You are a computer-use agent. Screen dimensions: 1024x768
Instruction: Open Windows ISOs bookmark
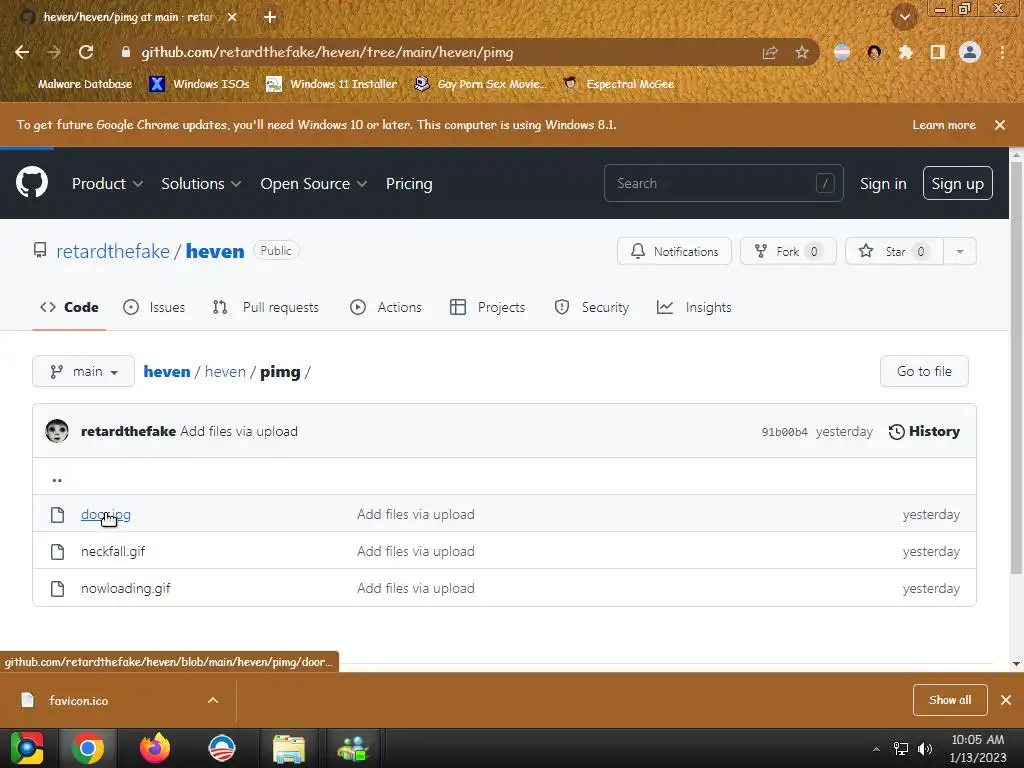[200, 84]
